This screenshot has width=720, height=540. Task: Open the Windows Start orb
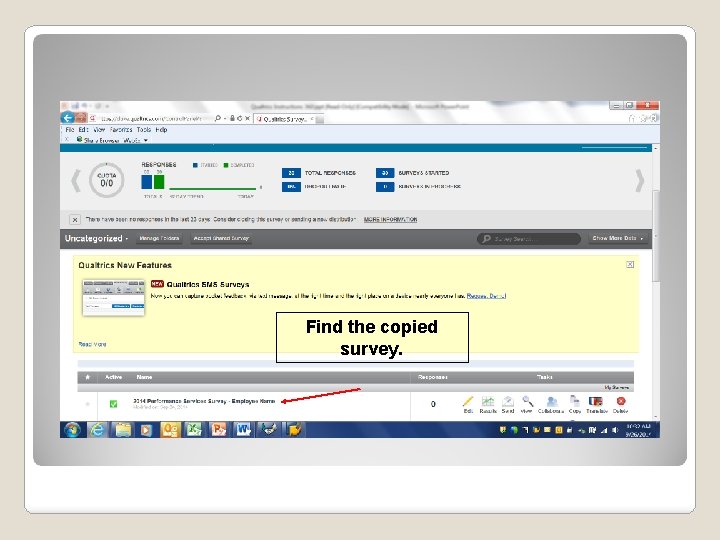click(x=72, y=430)
